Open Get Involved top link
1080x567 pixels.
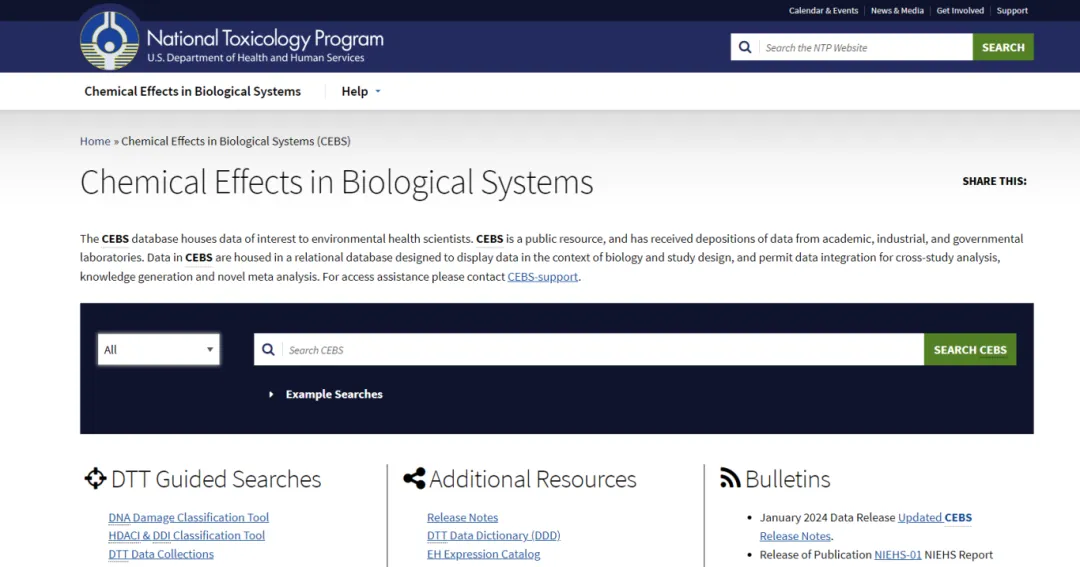point(959,10)
